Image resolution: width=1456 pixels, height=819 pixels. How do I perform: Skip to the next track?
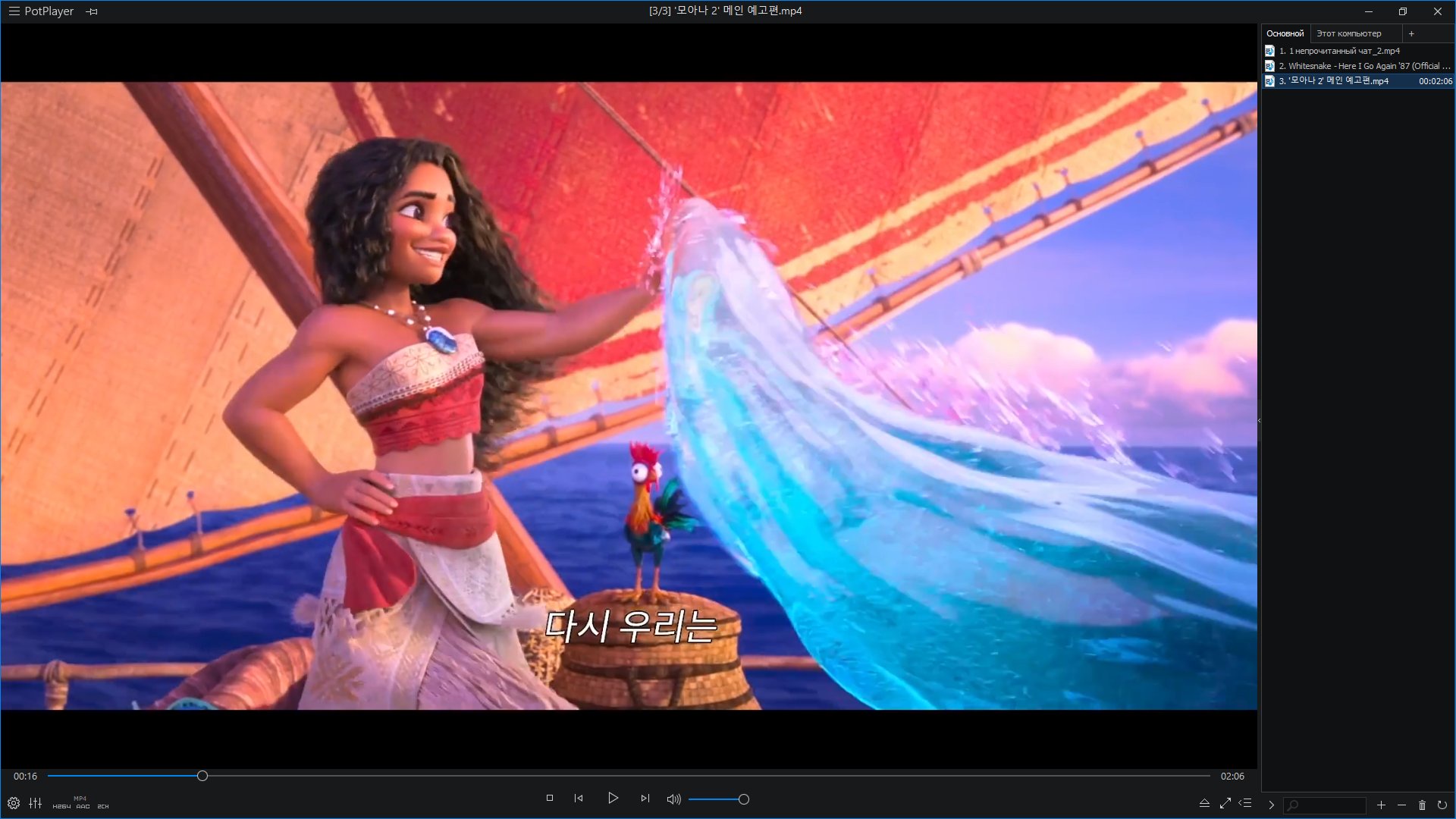click(645, 799)
